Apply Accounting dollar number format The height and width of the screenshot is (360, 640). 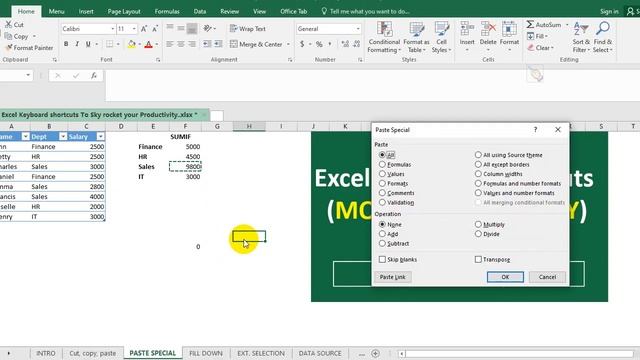(302, 44)
